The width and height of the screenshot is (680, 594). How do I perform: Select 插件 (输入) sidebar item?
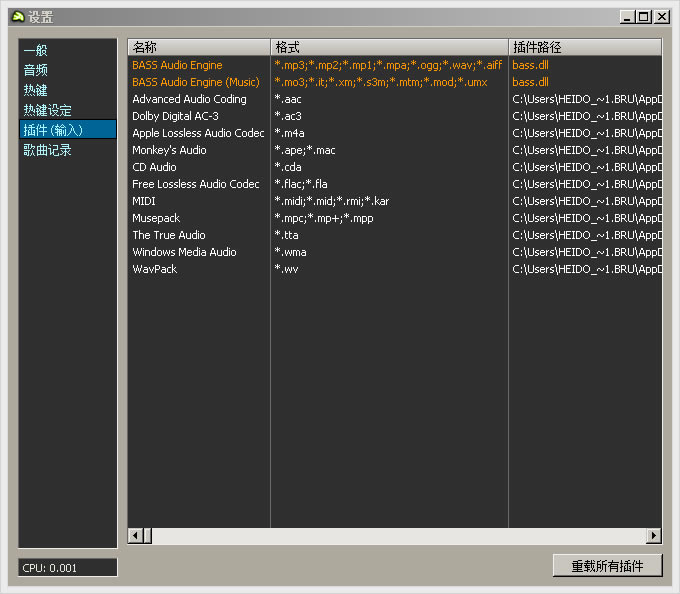point(53,130)
